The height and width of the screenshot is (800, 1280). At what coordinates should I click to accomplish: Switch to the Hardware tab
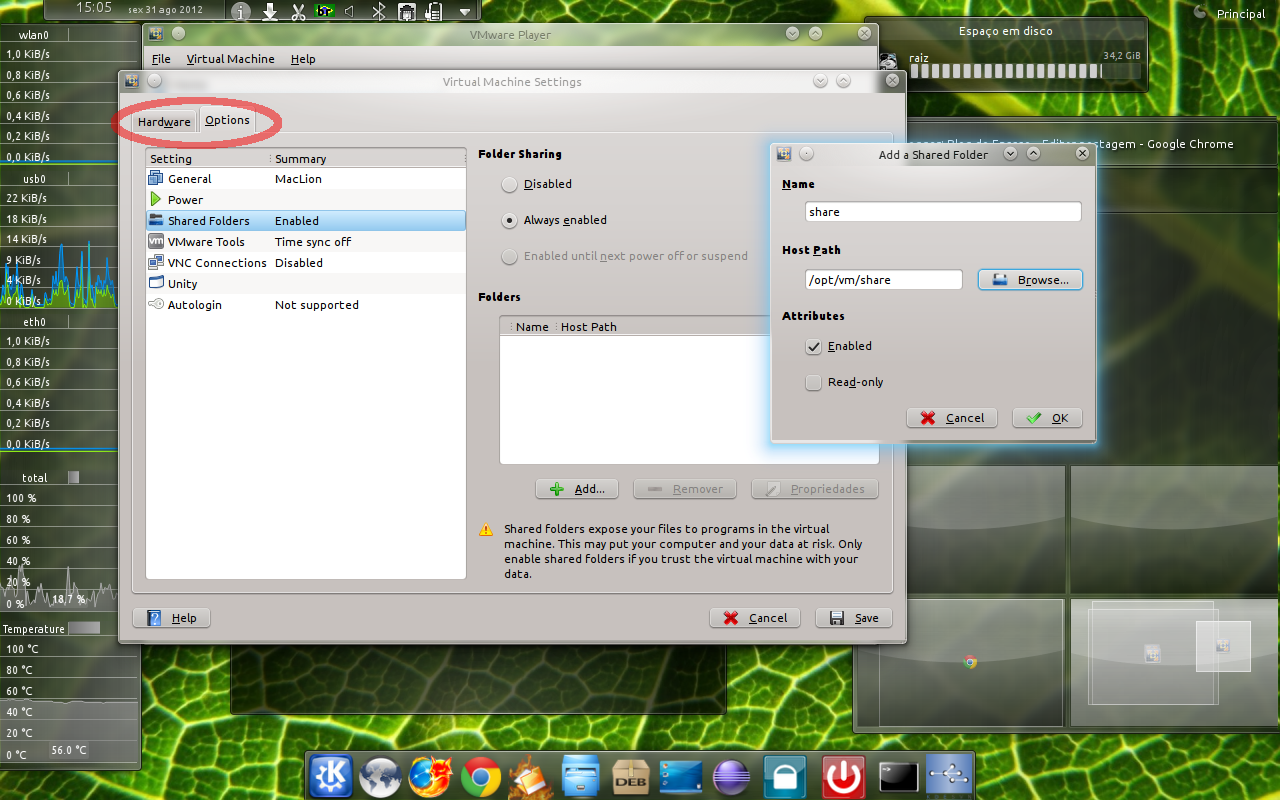(x=164, y=122)
